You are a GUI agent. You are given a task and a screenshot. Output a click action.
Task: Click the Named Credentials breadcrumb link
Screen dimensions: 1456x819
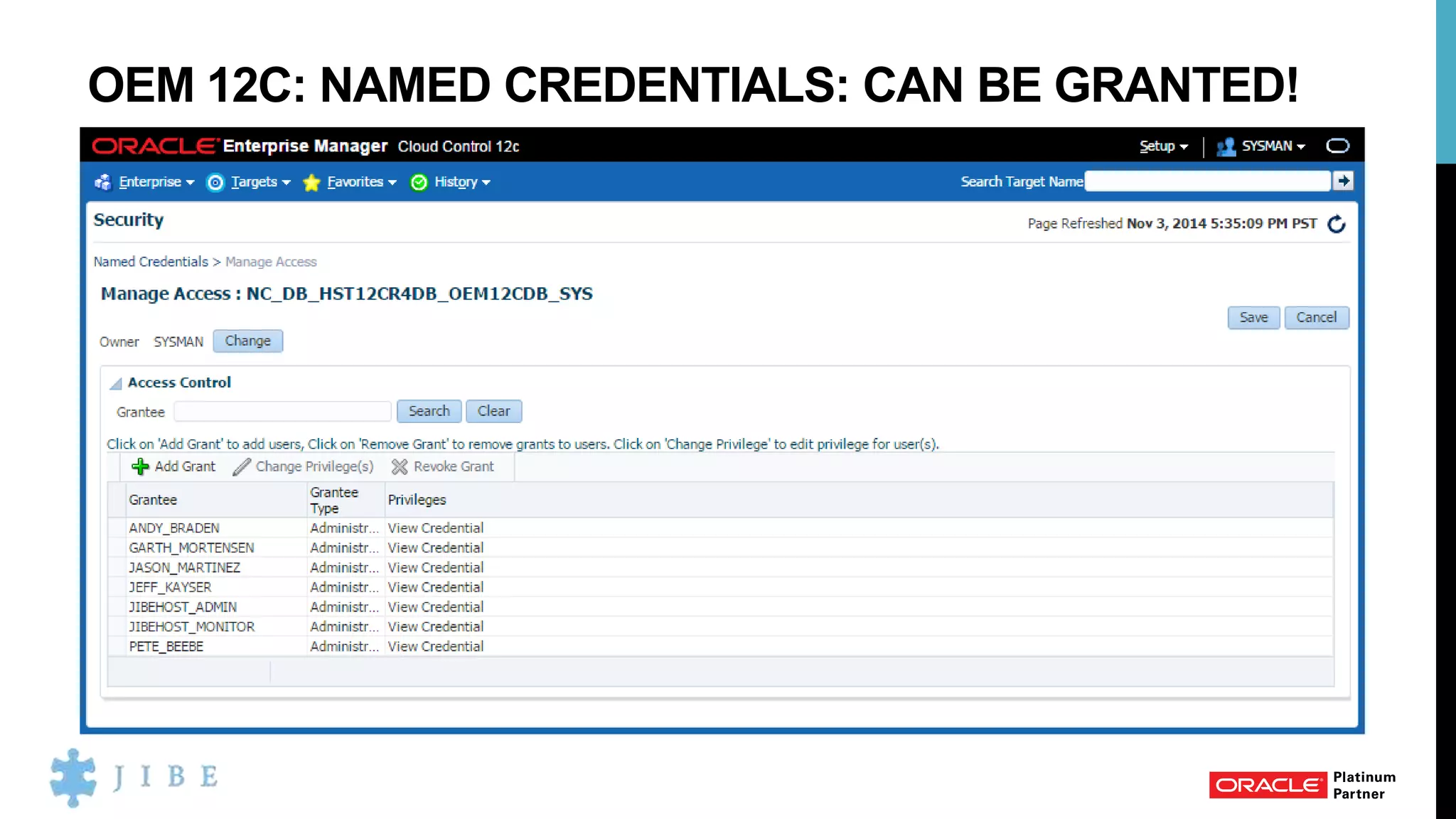(151, 262)
